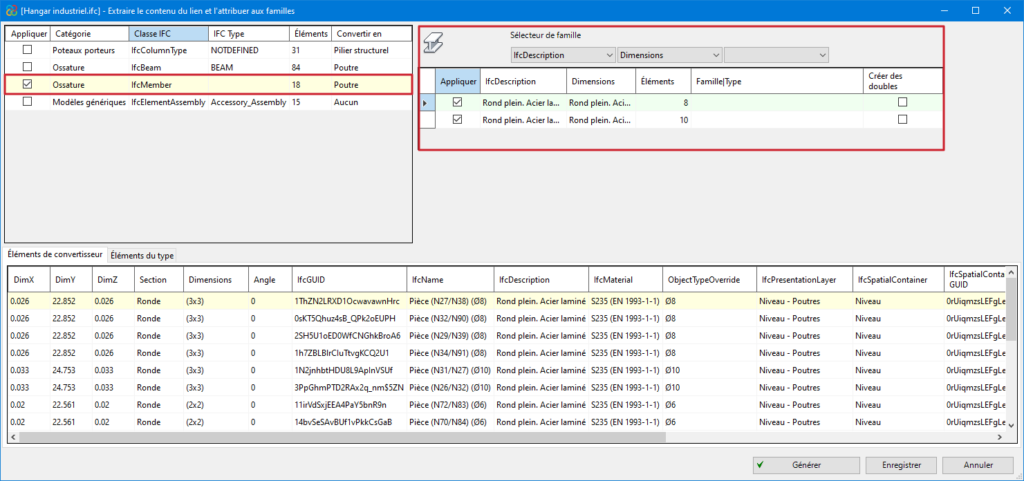This screenshot has height=481, width=1024.
Task: Select the 'Pièce (N72/N83) (Ø6)' cell
Action: click(x=450, y=405)
